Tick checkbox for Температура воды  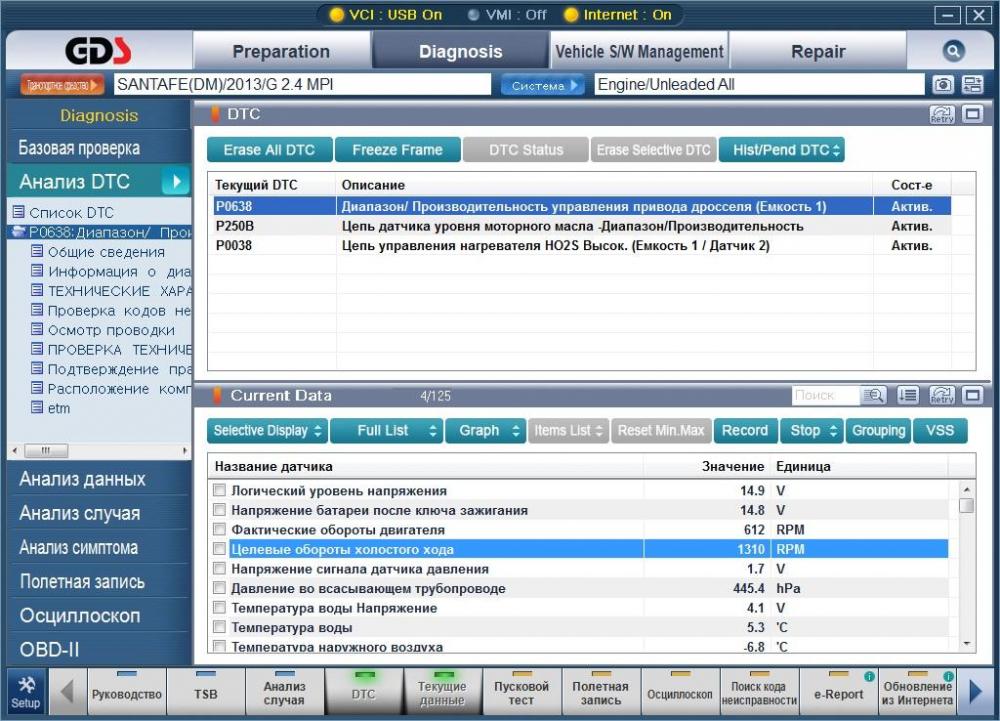[219, 628]
